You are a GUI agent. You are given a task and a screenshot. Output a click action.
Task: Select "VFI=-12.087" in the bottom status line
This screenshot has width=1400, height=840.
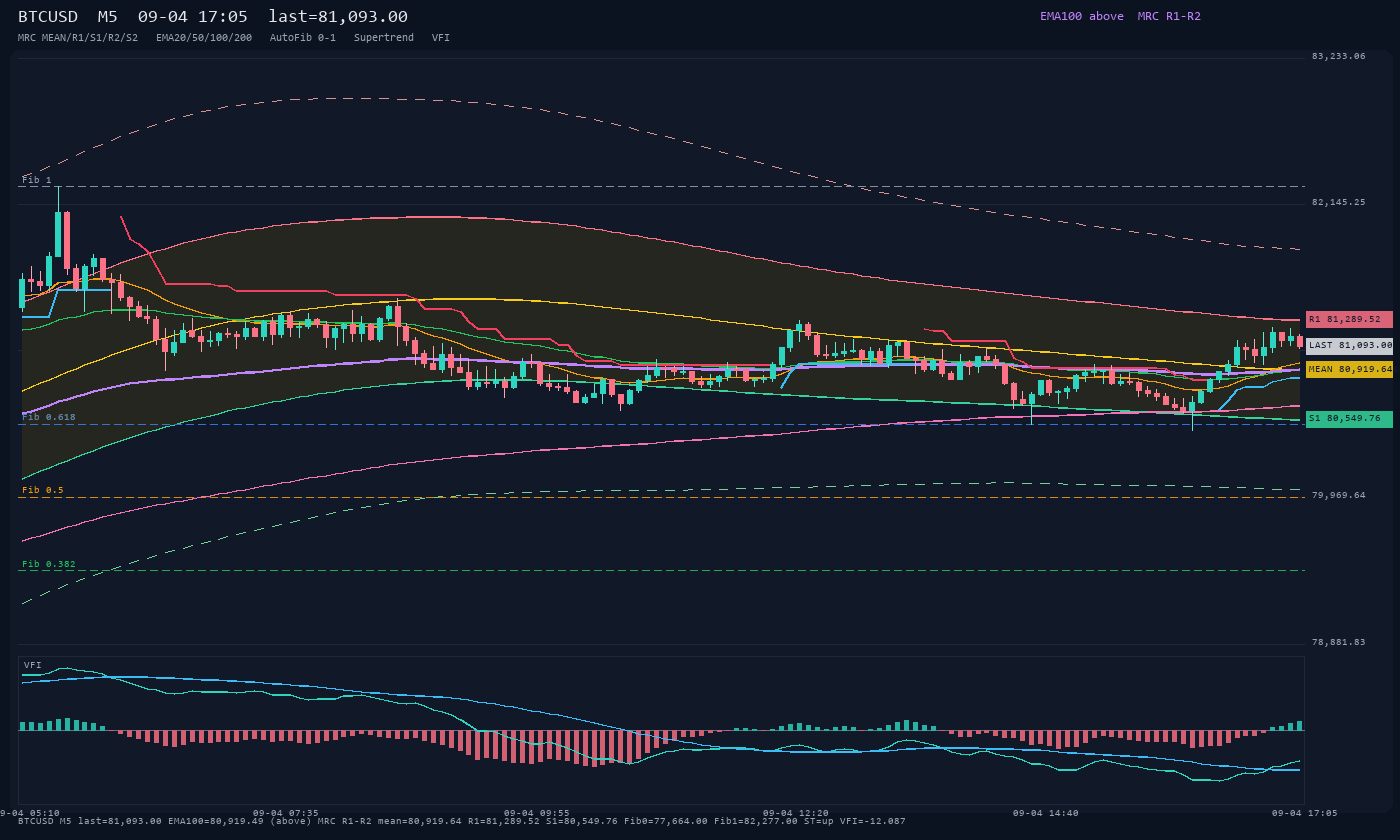click(873, 821)
